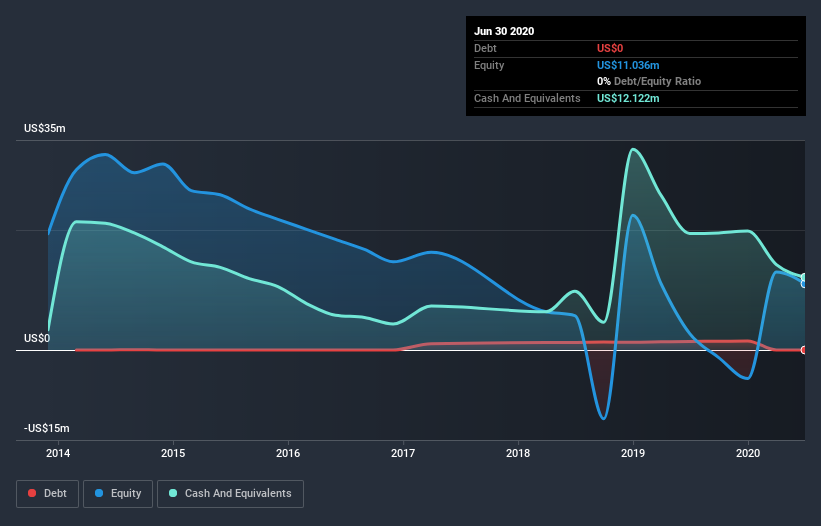Select the 2016 x-axis label
Screen dimensions: 821x526
point(288,453)
